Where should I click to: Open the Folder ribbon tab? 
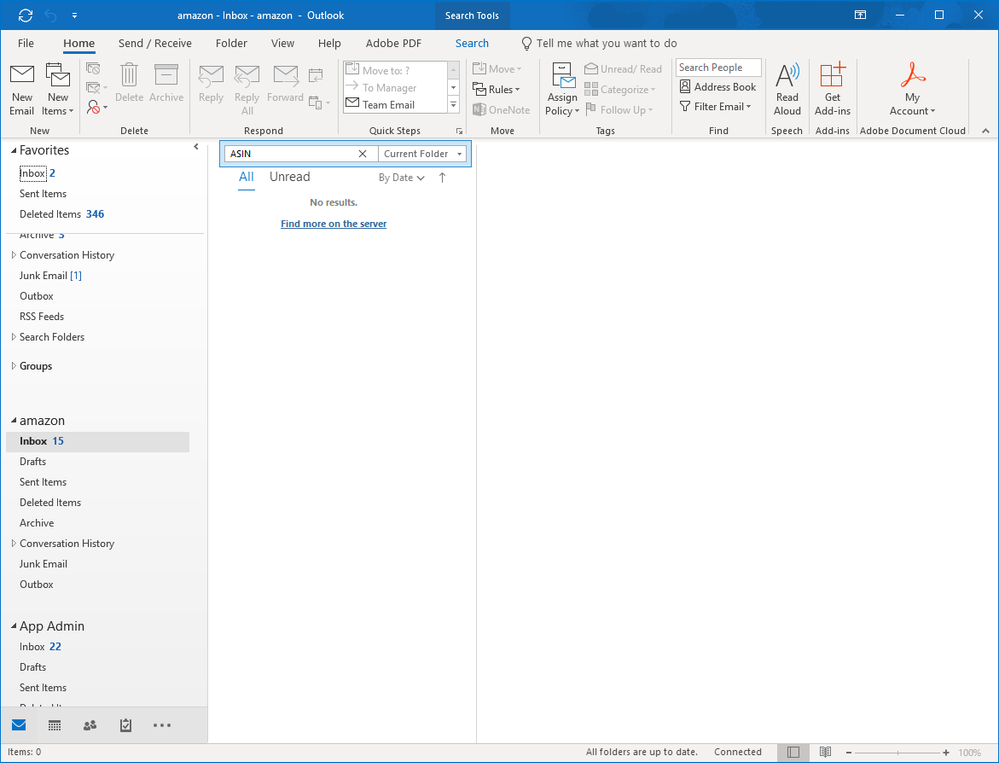[231, 43]
